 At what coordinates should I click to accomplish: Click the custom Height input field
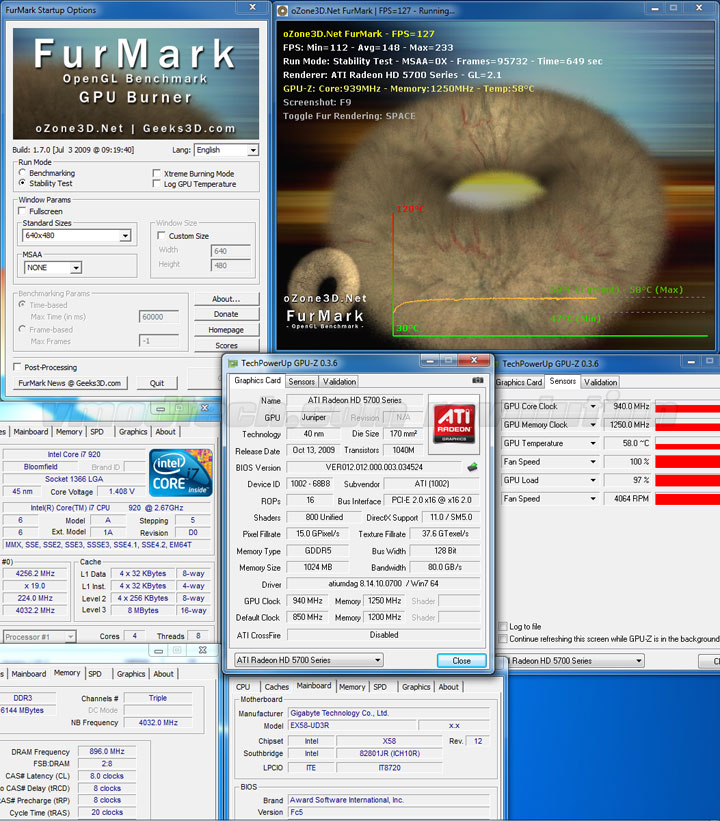point(231,265)
